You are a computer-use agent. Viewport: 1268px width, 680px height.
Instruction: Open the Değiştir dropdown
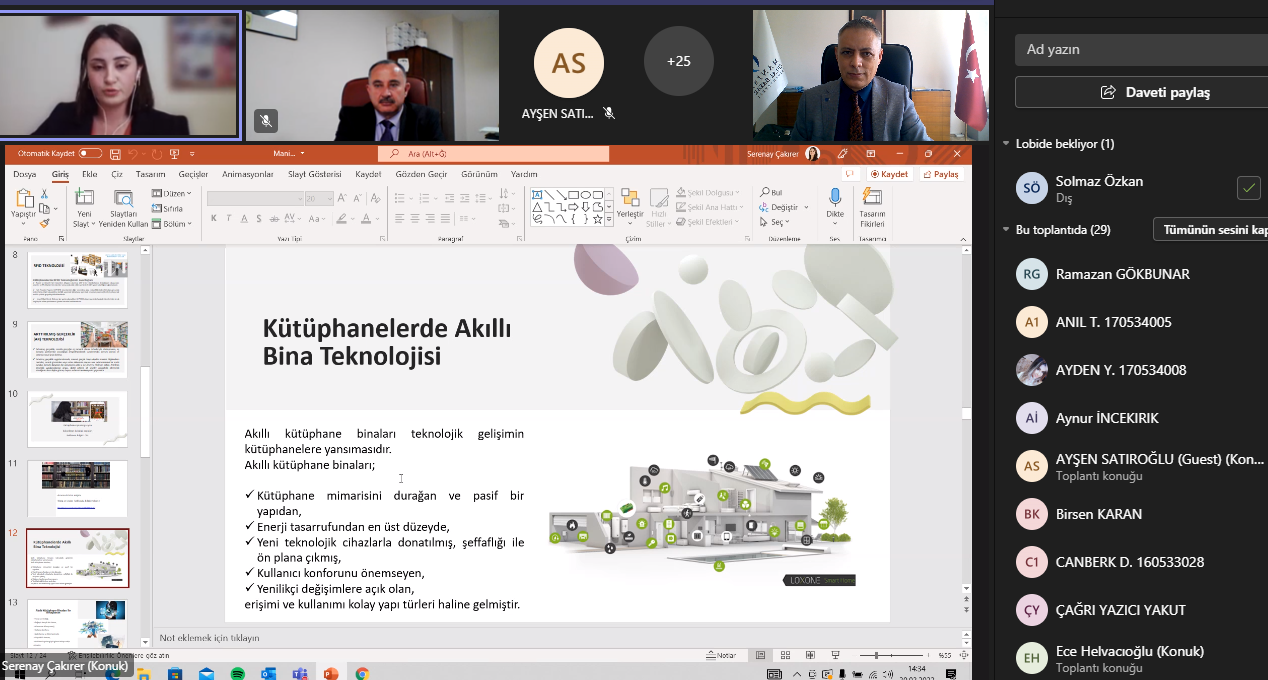coord(779,207)
